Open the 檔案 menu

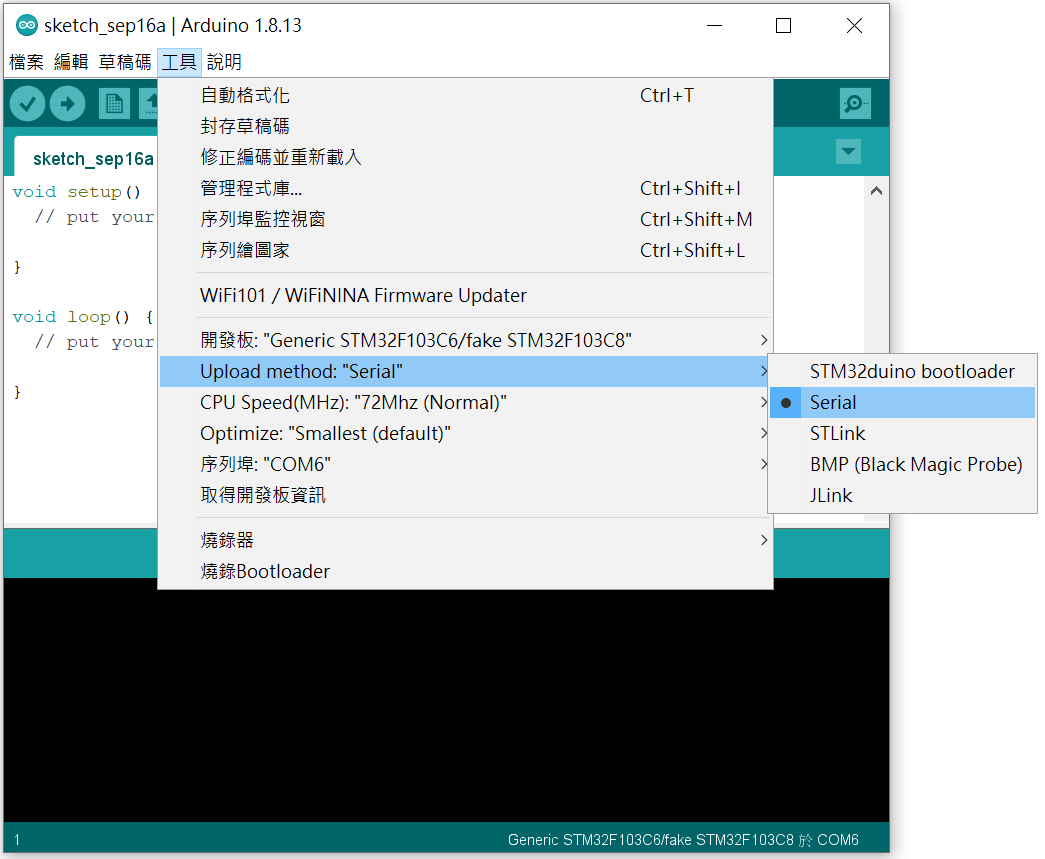tap(26, 62)
